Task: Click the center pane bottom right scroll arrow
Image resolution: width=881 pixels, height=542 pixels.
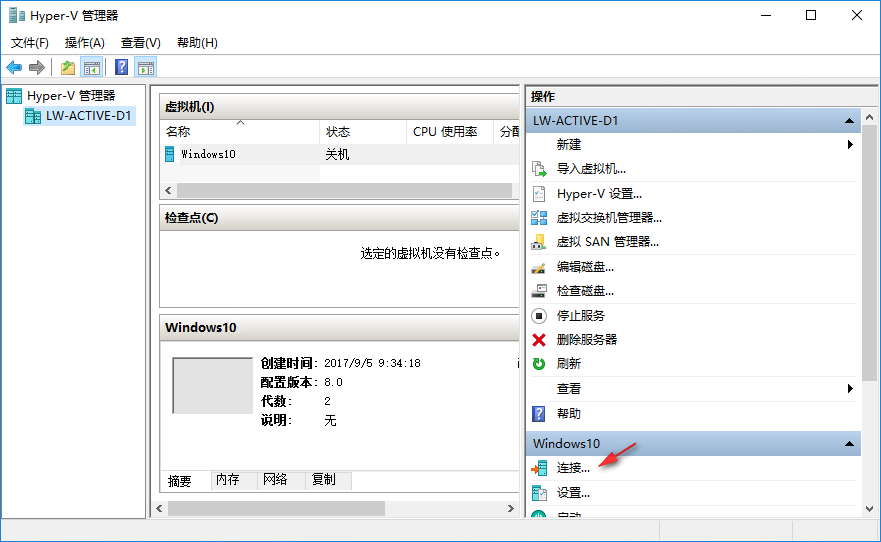Action: [x=510, y=508]
